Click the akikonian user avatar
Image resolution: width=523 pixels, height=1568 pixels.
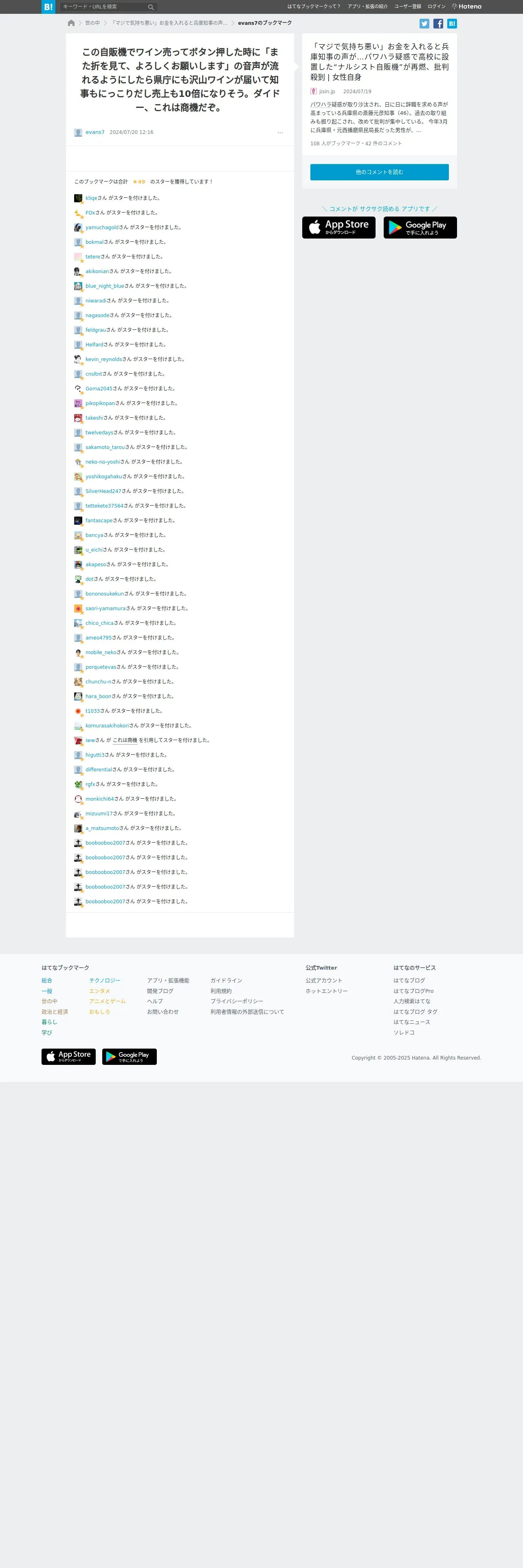(x=78, y=272)
